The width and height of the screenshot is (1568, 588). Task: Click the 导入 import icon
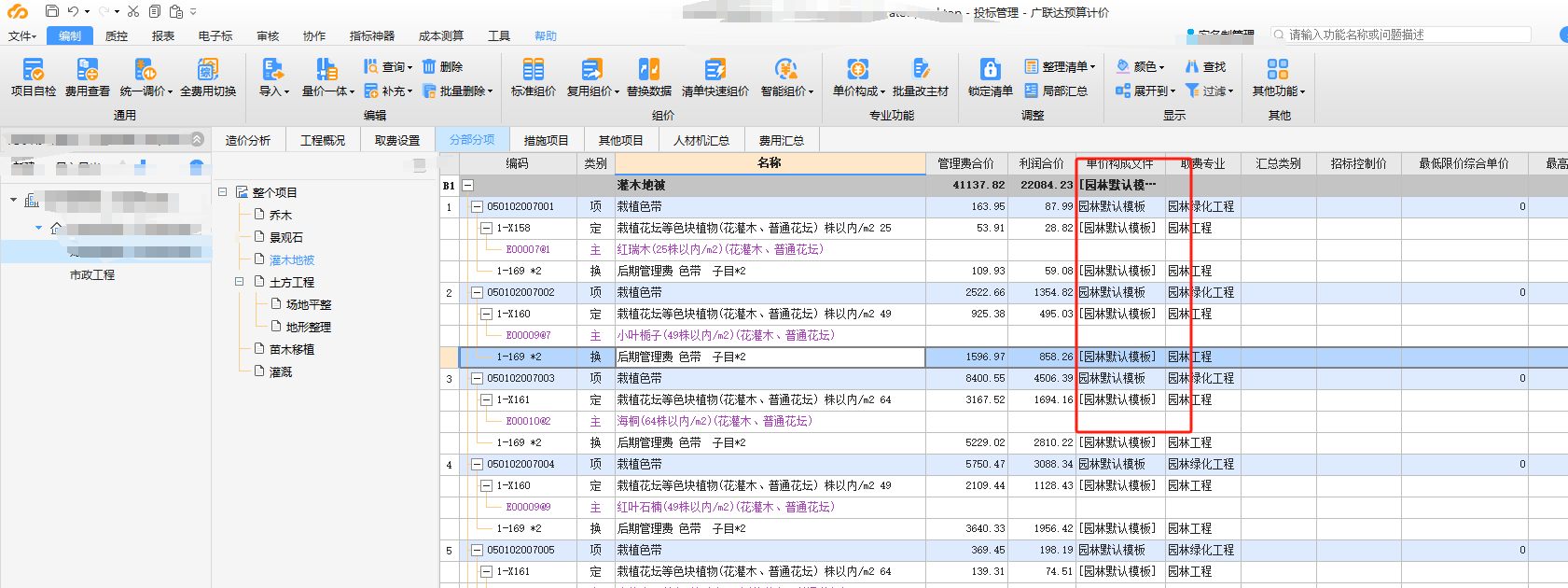(272, 70)
